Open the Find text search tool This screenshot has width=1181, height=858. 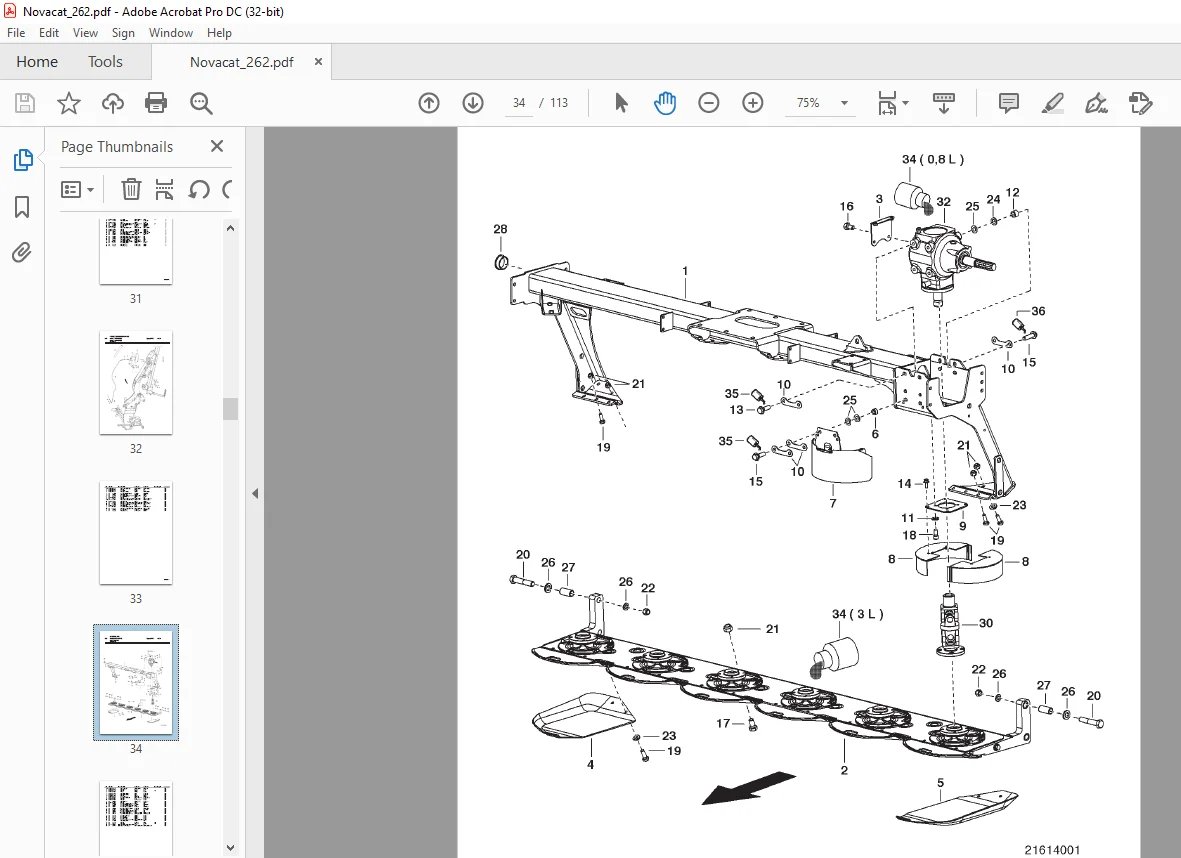coord(201,103)
